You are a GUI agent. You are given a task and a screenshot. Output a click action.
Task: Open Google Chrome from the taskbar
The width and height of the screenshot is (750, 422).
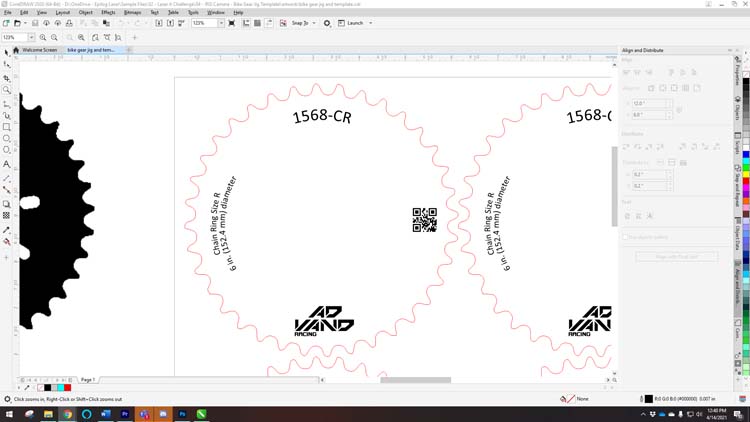tap(67, 414)
